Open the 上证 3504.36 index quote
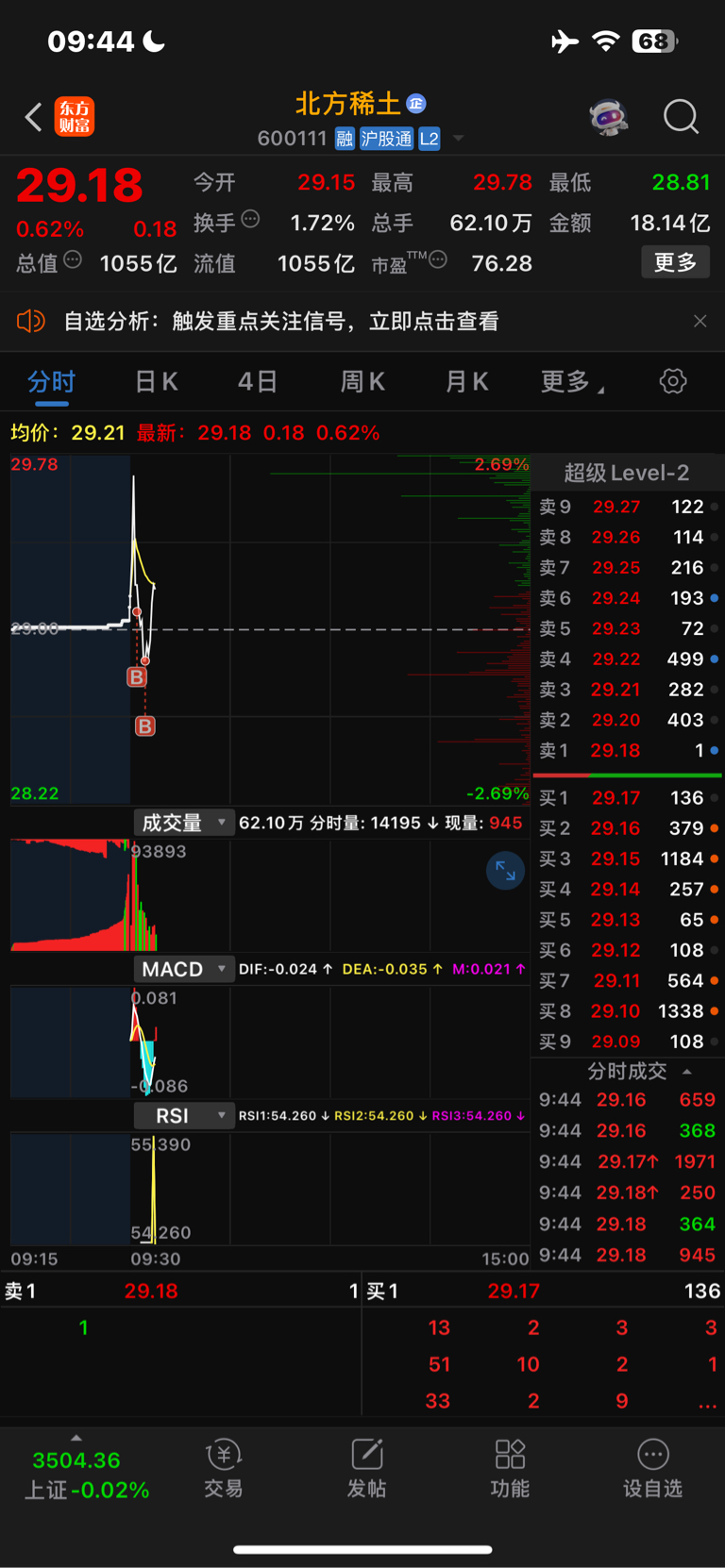725x1568 pixels. (86, 1475)
